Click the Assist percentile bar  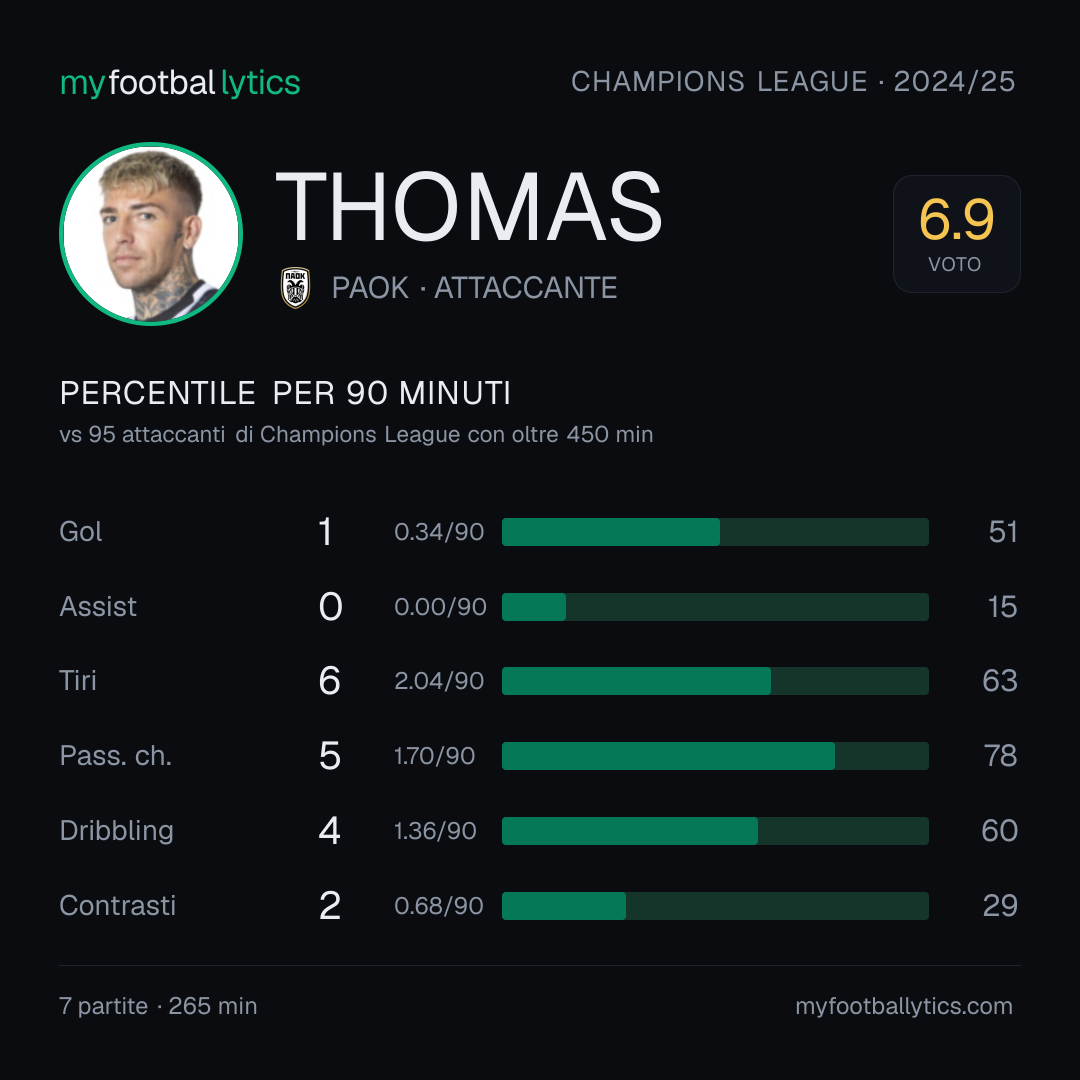tap(715, 607)
